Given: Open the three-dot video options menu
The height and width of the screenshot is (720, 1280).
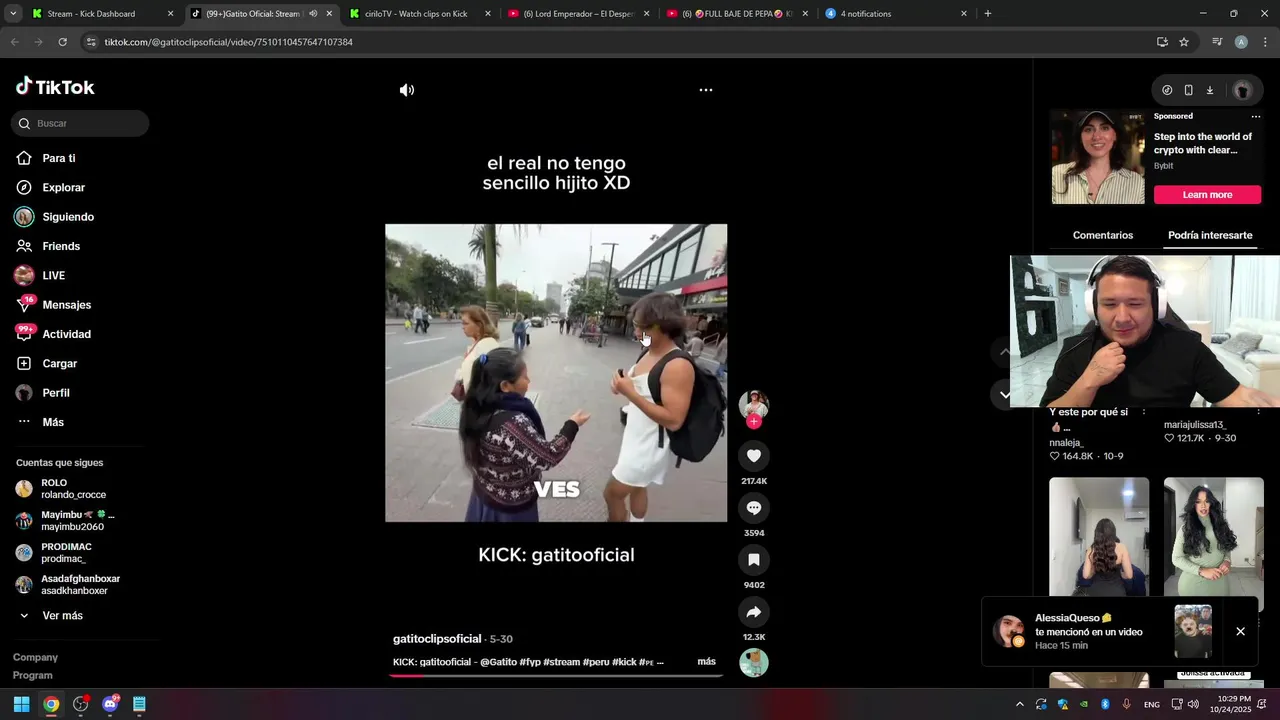Looking at the screenshot, I should point(706,90).
